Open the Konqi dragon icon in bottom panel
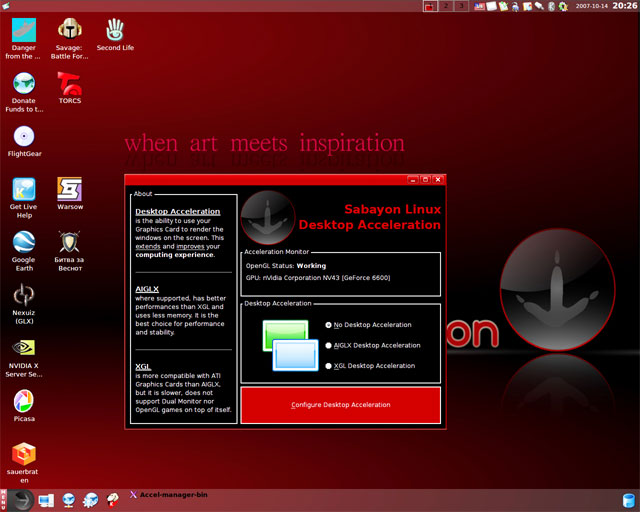 [112, 500]
